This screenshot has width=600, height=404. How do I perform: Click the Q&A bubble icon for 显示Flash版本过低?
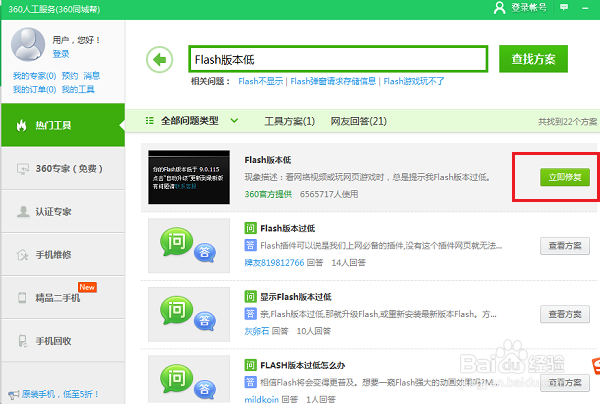click(188, 314)
